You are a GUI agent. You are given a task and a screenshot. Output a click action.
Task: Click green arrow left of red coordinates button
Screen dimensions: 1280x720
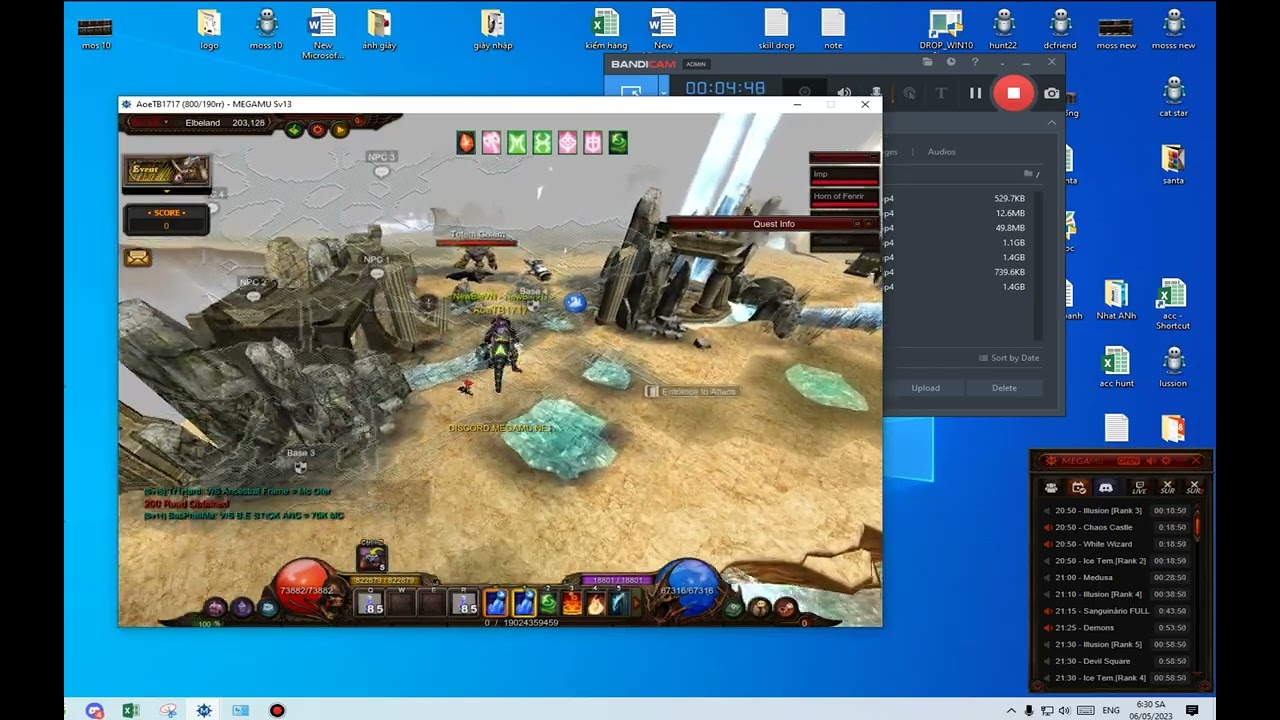pos(294,129)
